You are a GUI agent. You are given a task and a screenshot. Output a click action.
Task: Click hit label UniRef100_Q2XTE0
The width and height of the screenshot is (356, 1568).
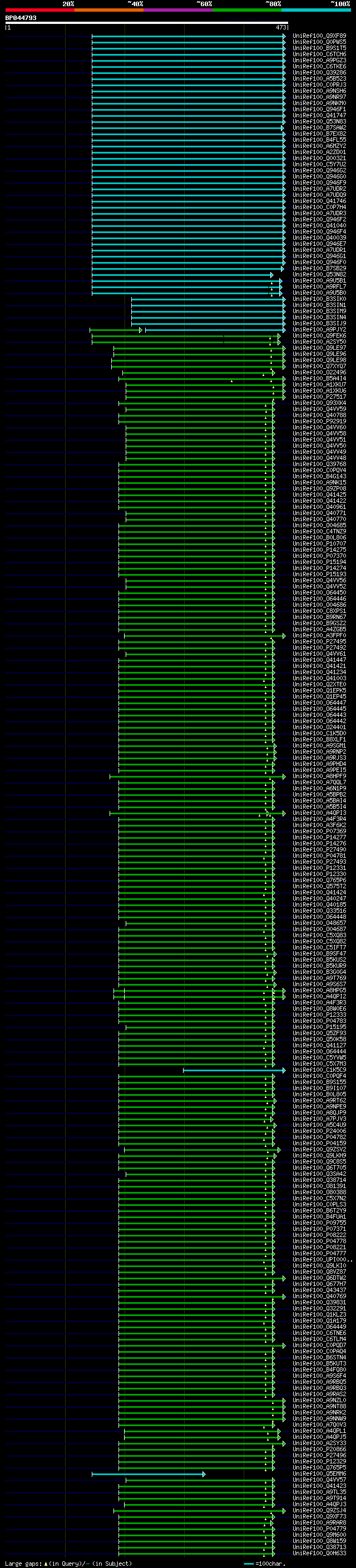coord(319,684)
